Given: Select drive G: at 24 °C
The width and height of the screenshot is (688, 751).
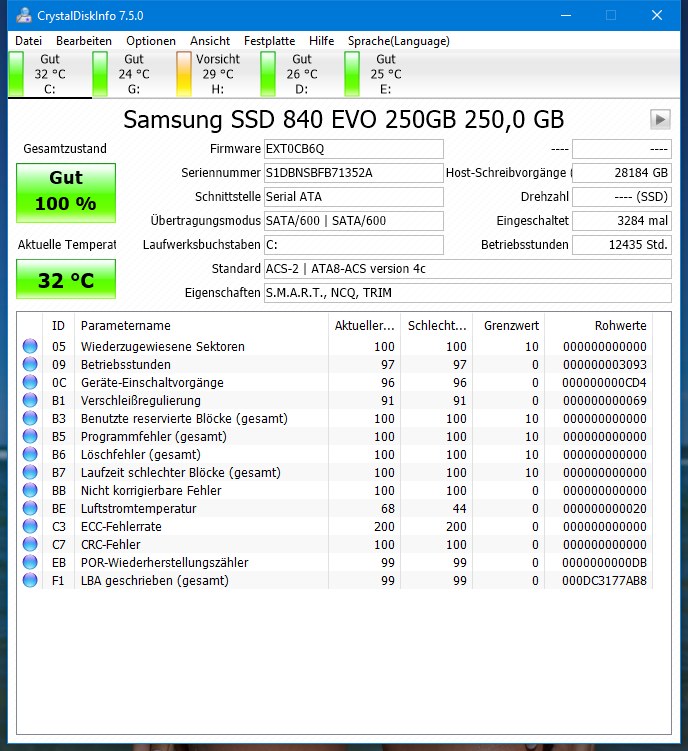Looking at the screenshot, I should pos(133,74).
